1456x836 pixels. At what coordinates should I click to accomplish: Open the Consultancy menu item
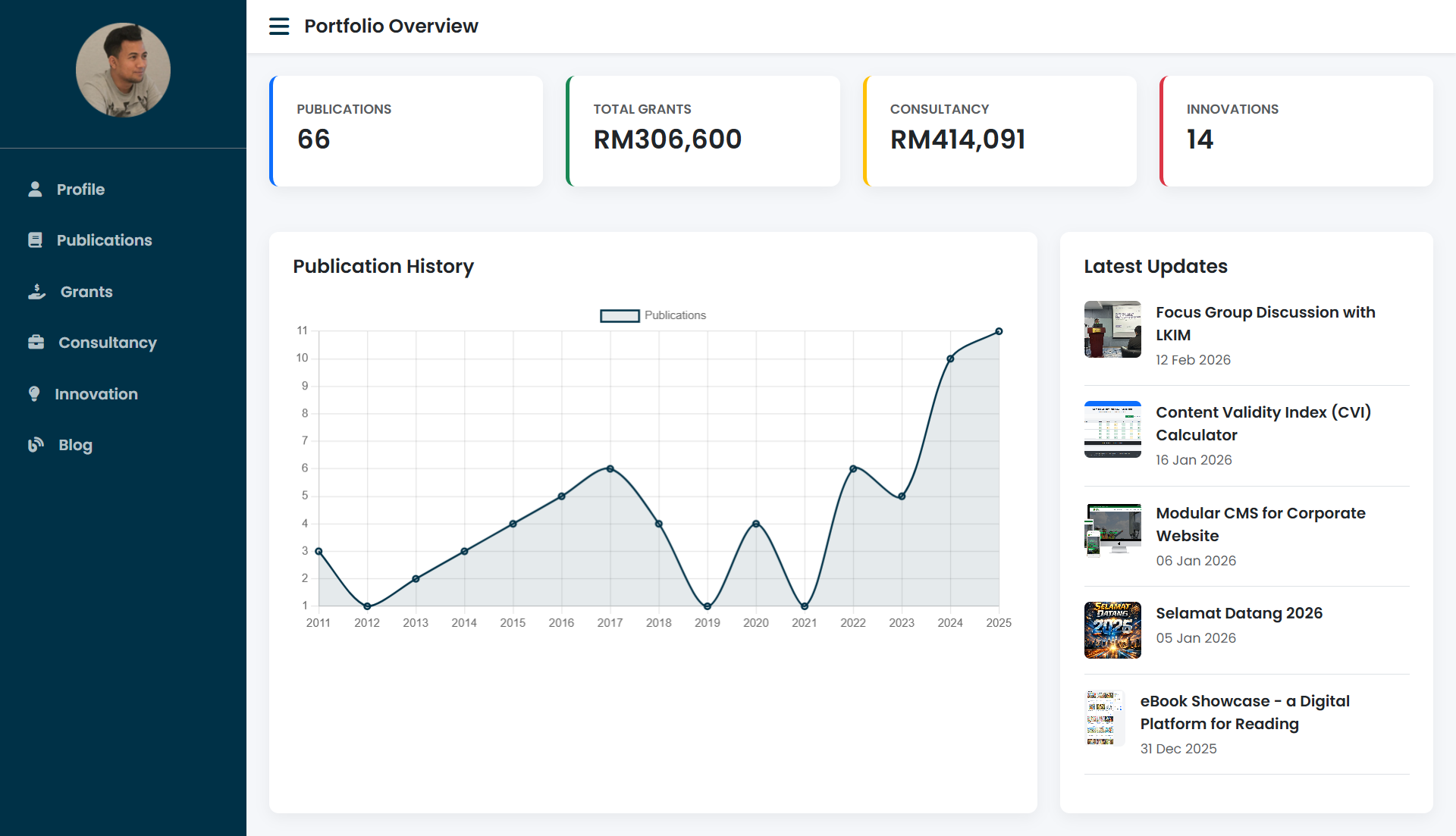coord(108,343)
